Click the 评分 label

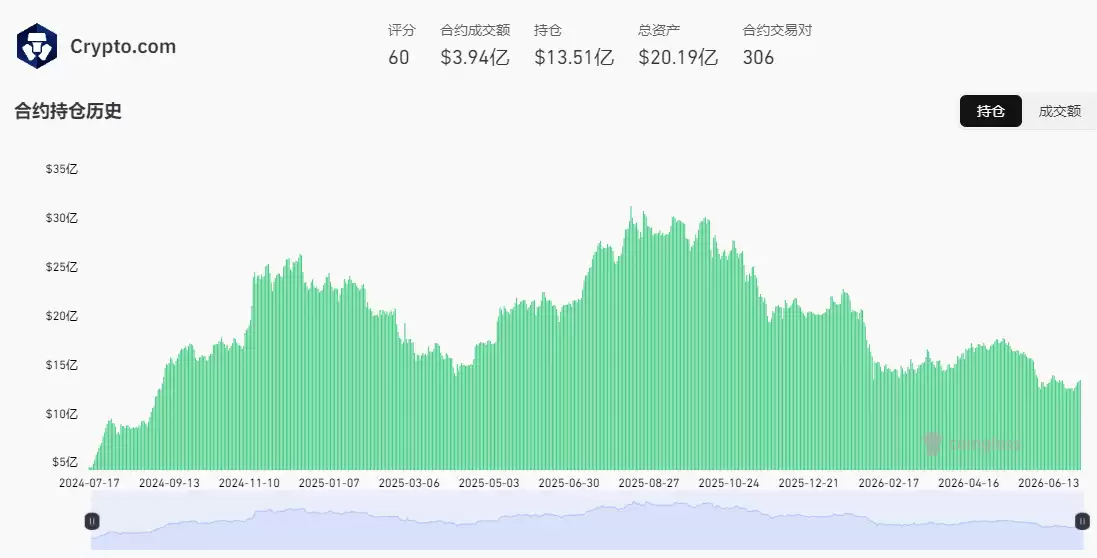pyautogui.click(x=402, y=30)
